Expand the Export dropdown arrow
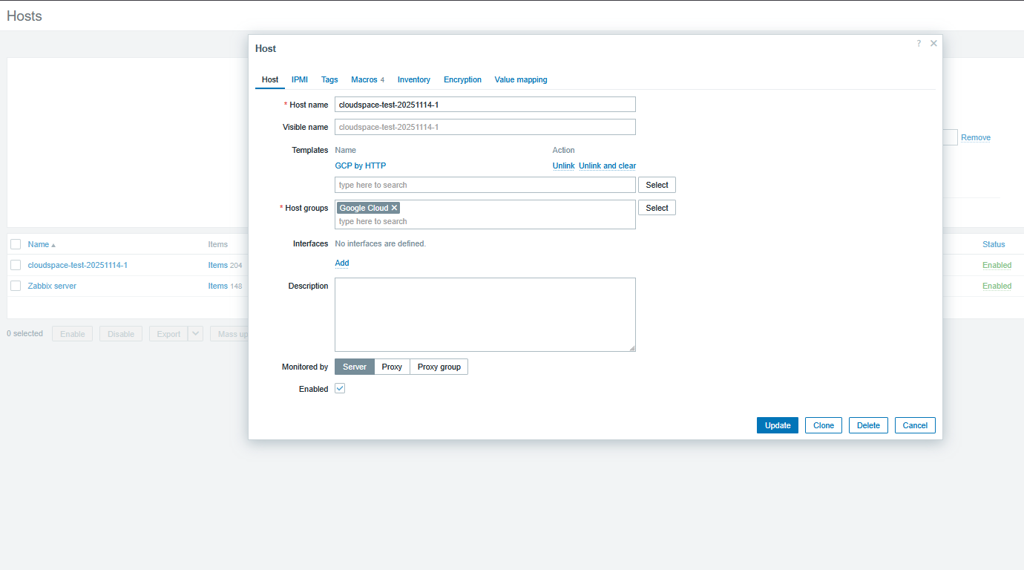Viewport: 1024px width, 570px height. coord(195,334)
